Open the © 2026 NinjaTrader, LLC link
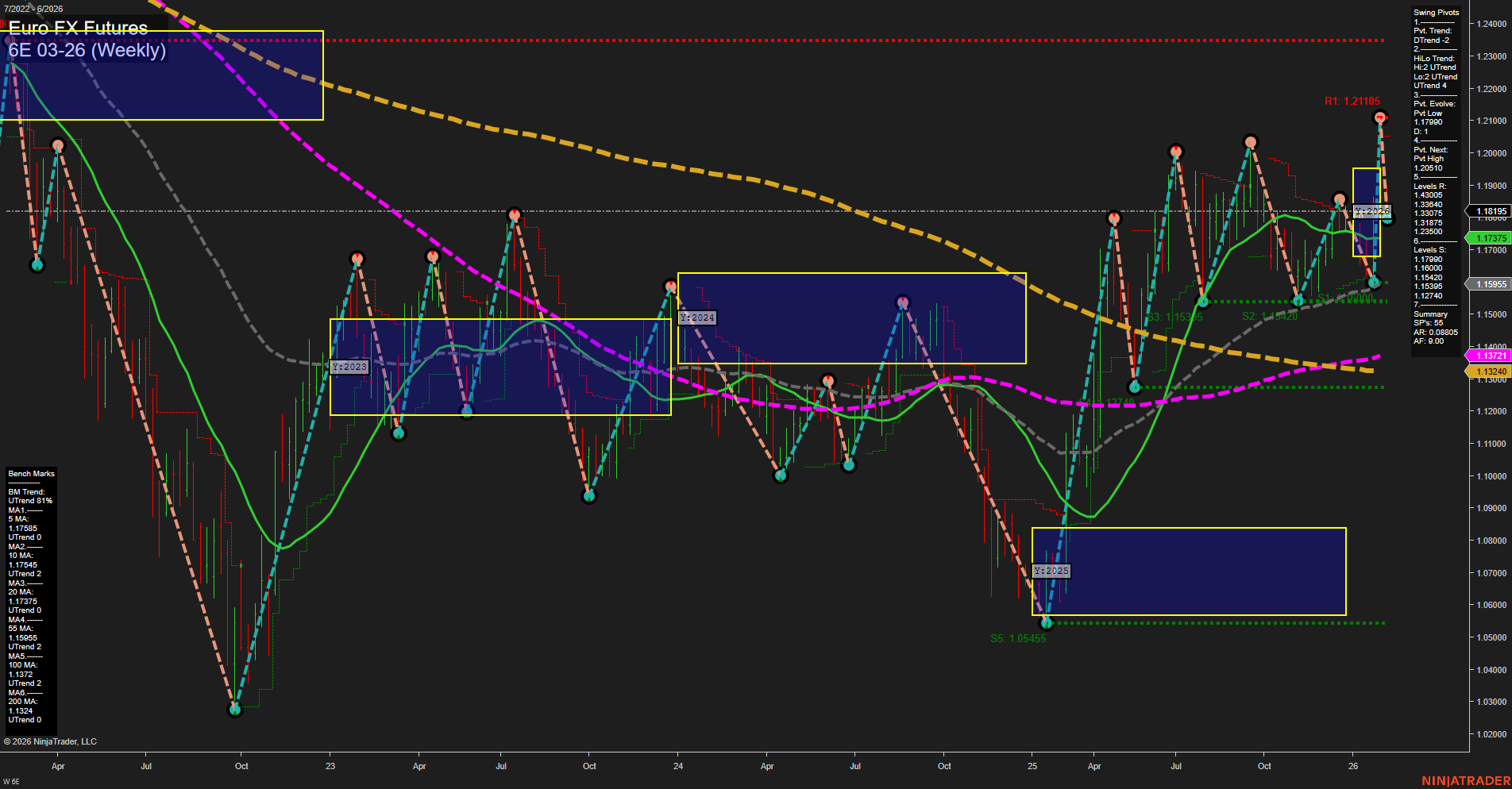This screenshot has width=1512, height=789. tap(52, 741)
